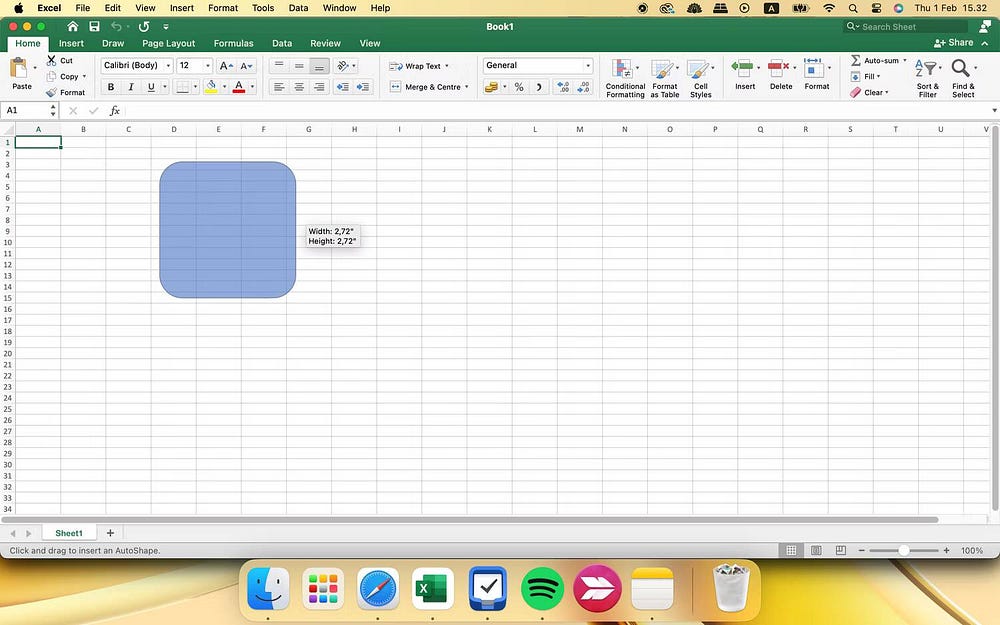
Task: Click the Delete Cells icon
Action: click(x=780, y=70)
